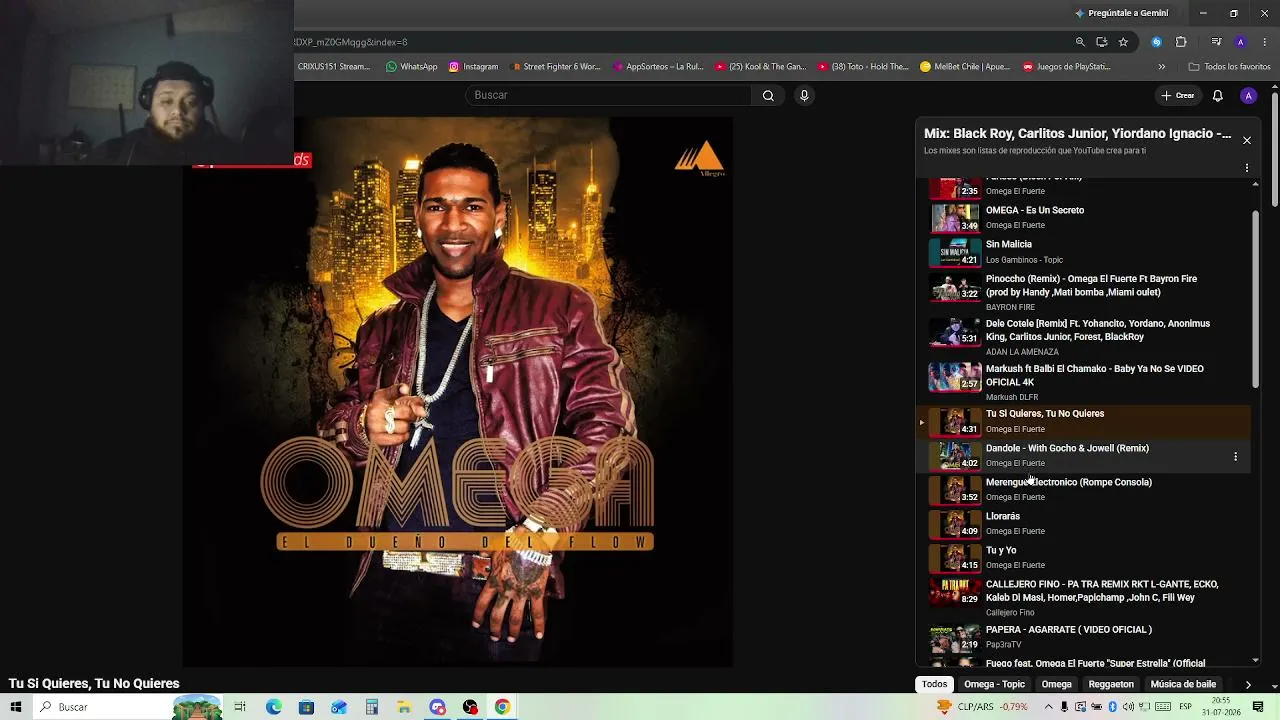The image size is (1280, 720).
Task: Open the Chrome extensions puzzle icon
Action: tap(1181, 42)
